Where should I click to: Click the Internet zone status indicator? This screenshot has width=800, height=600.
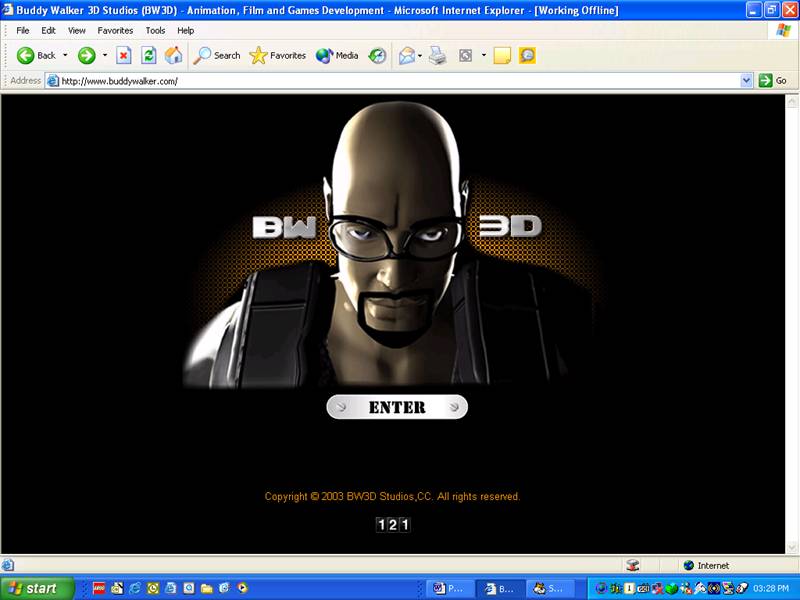[x=707, y=565]
